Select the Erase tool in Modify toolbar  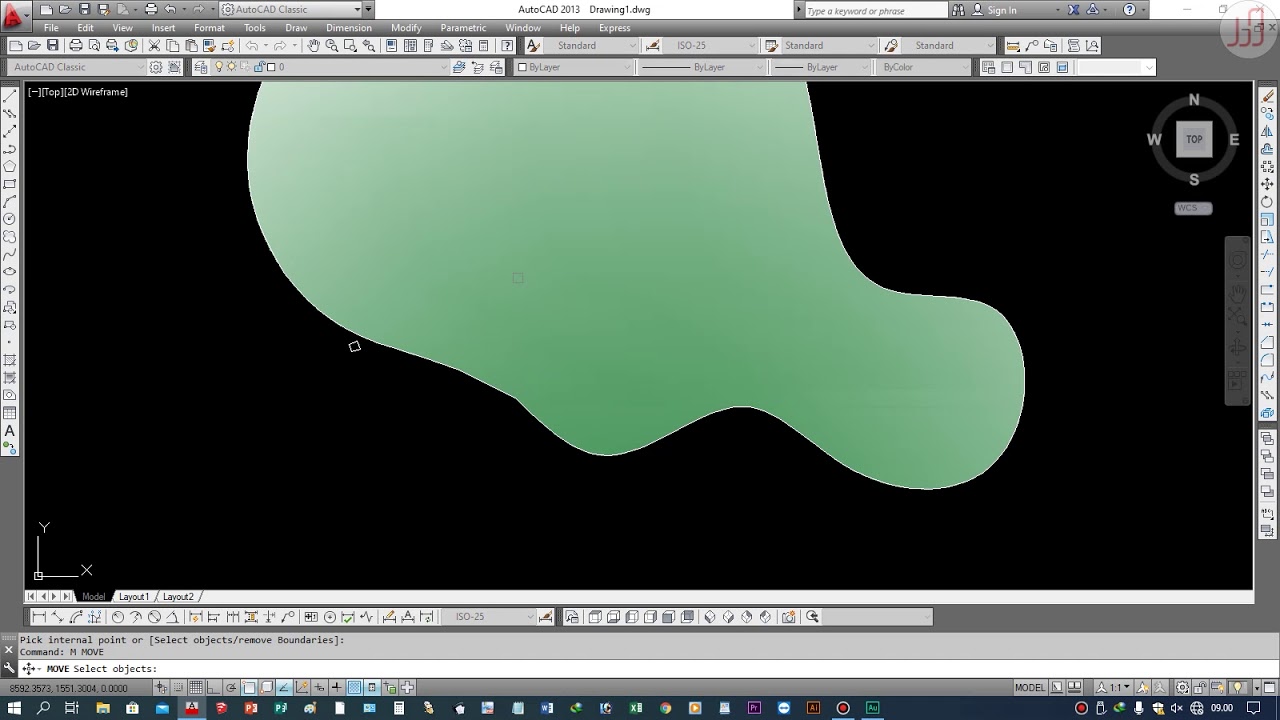(x=1267, y=96)
